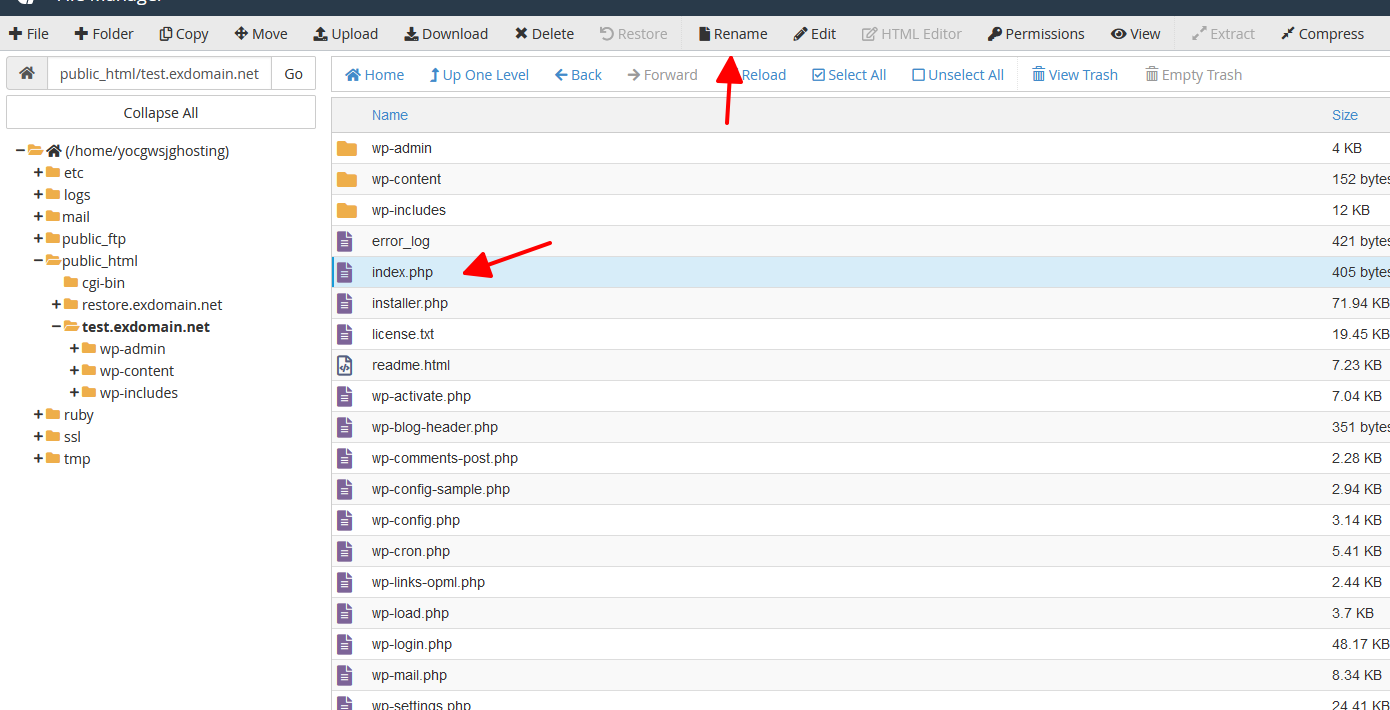Select wp-links-opml.php file name
Viewport: 1390px width, 710px height.
428,582
